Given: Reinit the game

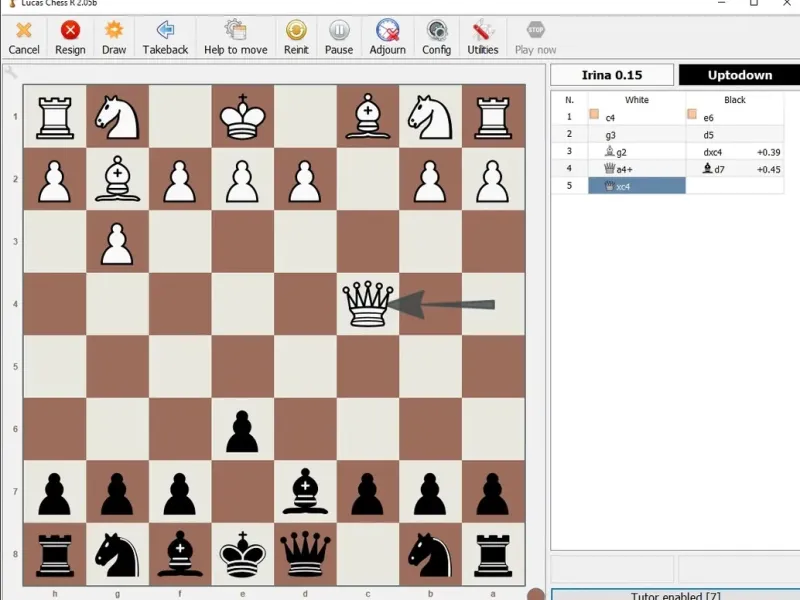Looking at the screenshot, I should [x=296, y=38].
